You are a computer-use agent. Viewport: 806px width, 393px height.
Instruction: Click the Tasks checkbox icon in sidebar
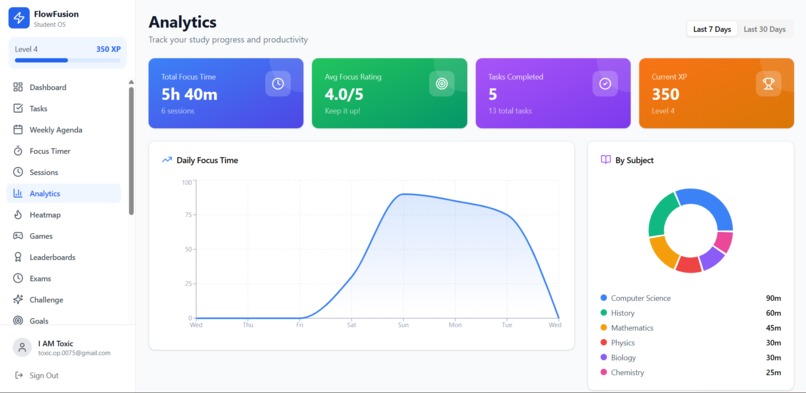pos(18,108)
